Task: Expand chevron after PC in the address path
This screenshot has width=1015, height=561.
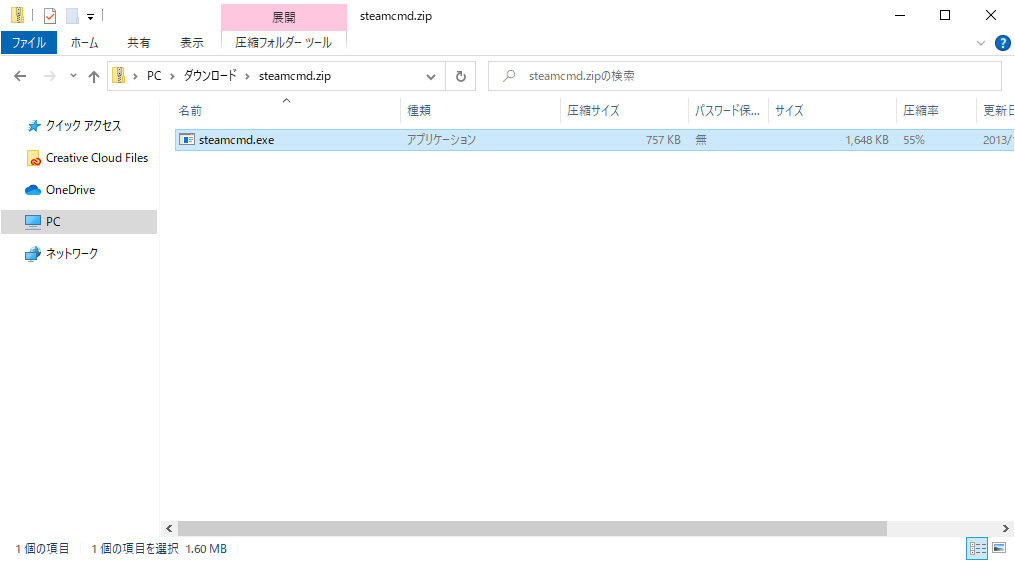Action: tap(172, 76)
